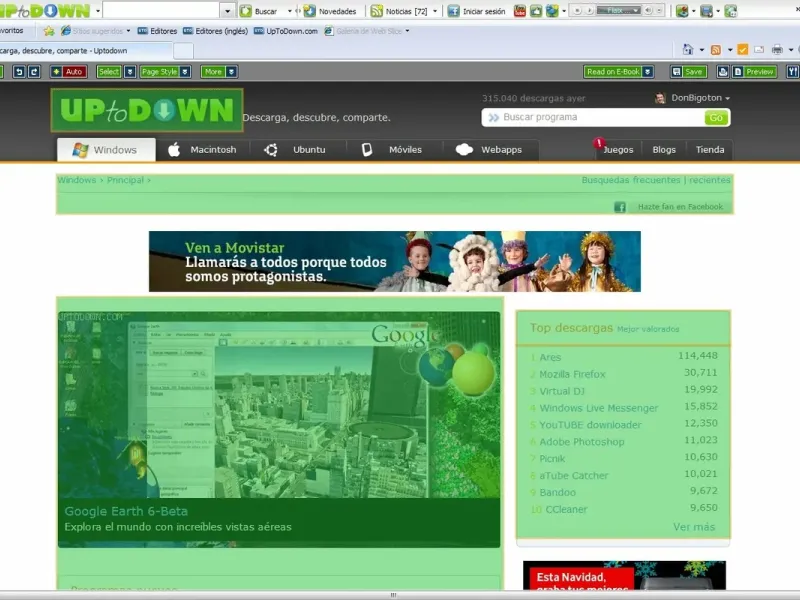Viewport: 800px width, 600px height.
Task: Click the monitor gadget toolbar icon
Action: (707, 11)
